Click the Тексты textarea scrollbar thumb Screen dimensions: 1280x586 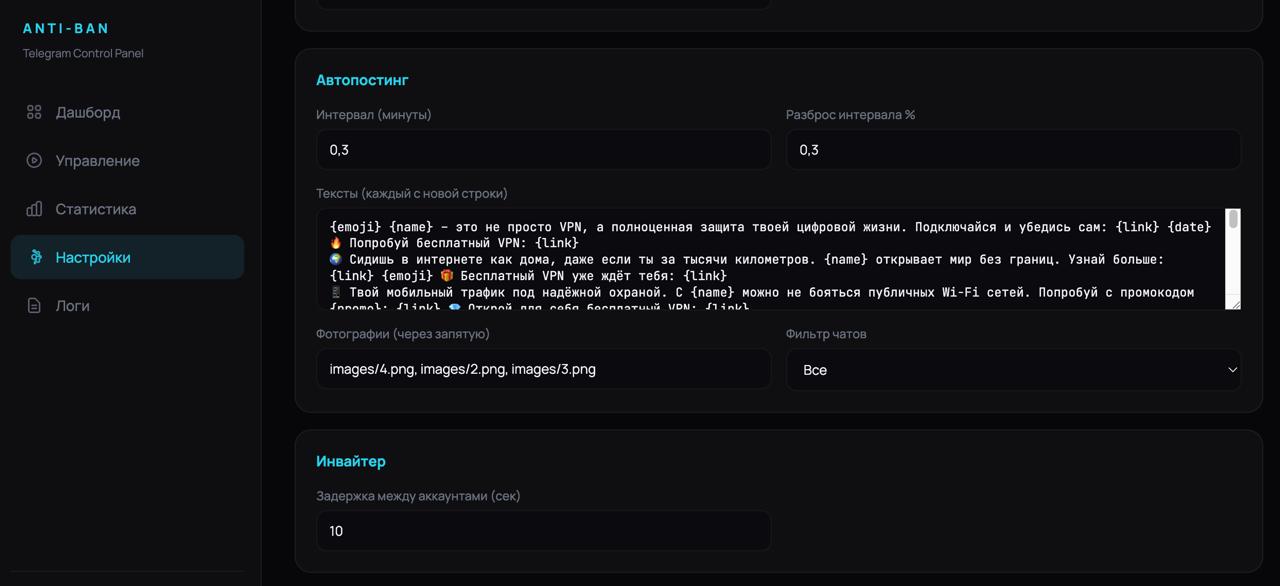point(1233,219)
